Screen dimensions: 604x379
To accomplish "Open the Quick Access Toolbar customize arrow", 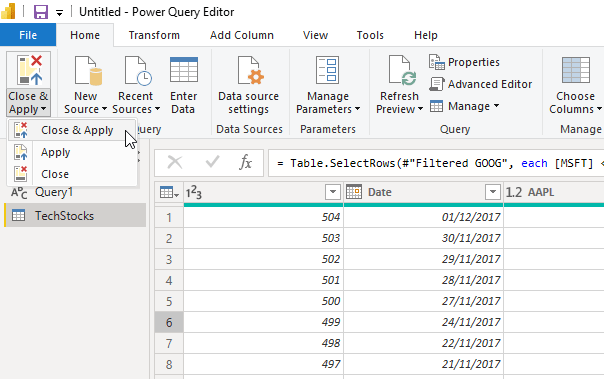I will tap(59, 13).
